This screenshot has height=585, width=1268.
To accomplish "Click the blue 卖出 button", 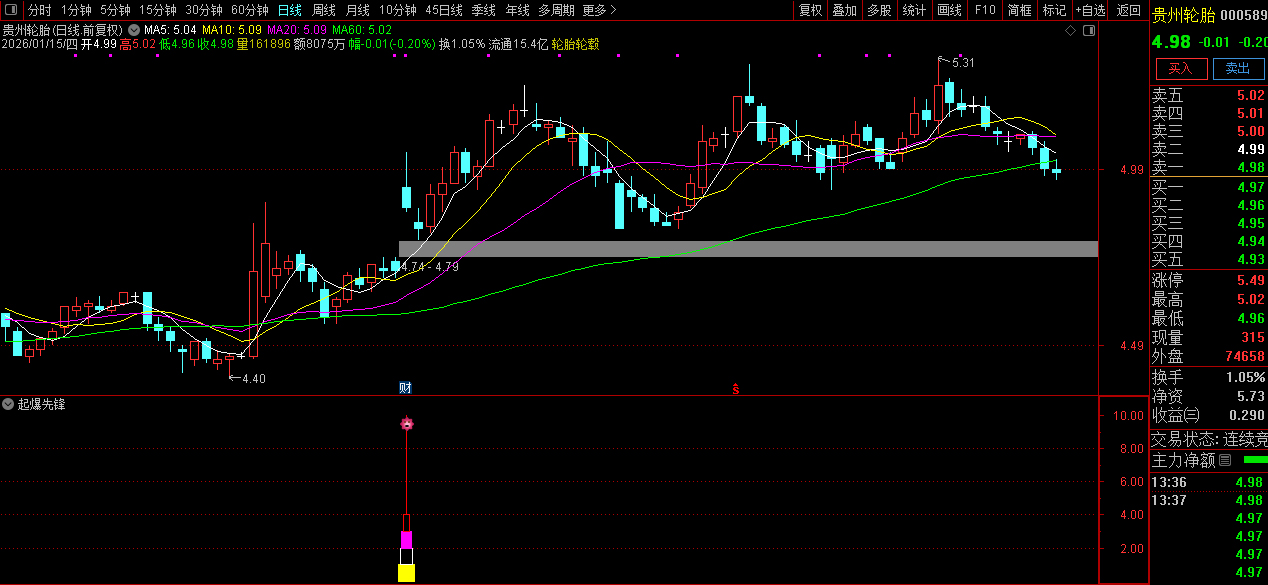I will 1237,68.
